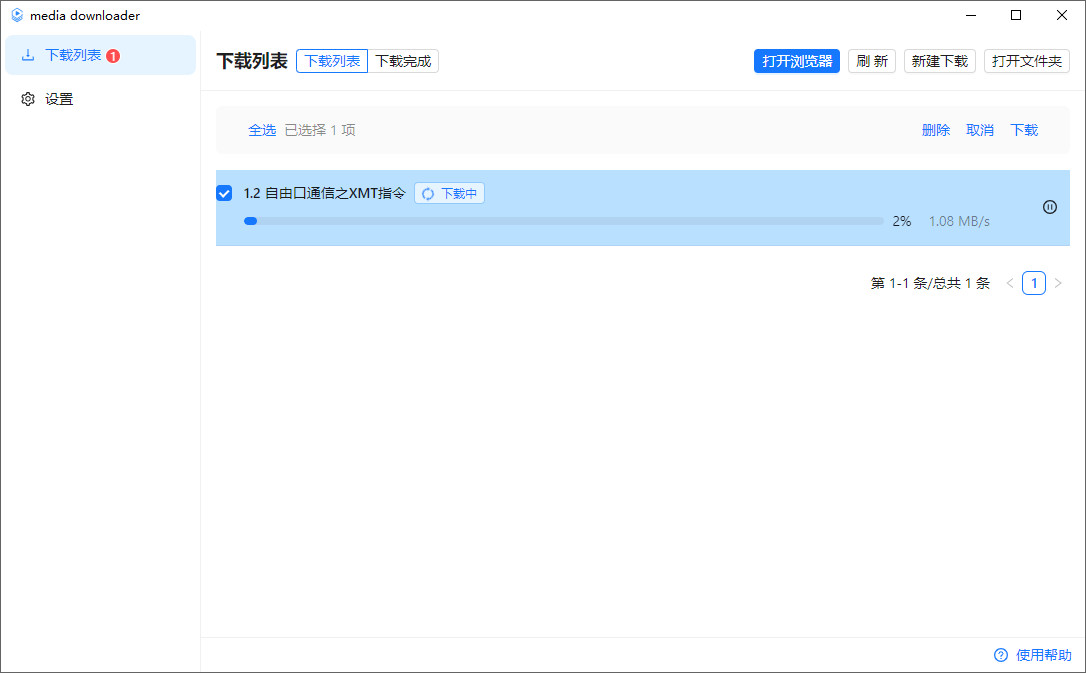The width and height of the screenshot is (1086, 673).
Task: Click the help question mark icon
Action: coord(1000,655)
